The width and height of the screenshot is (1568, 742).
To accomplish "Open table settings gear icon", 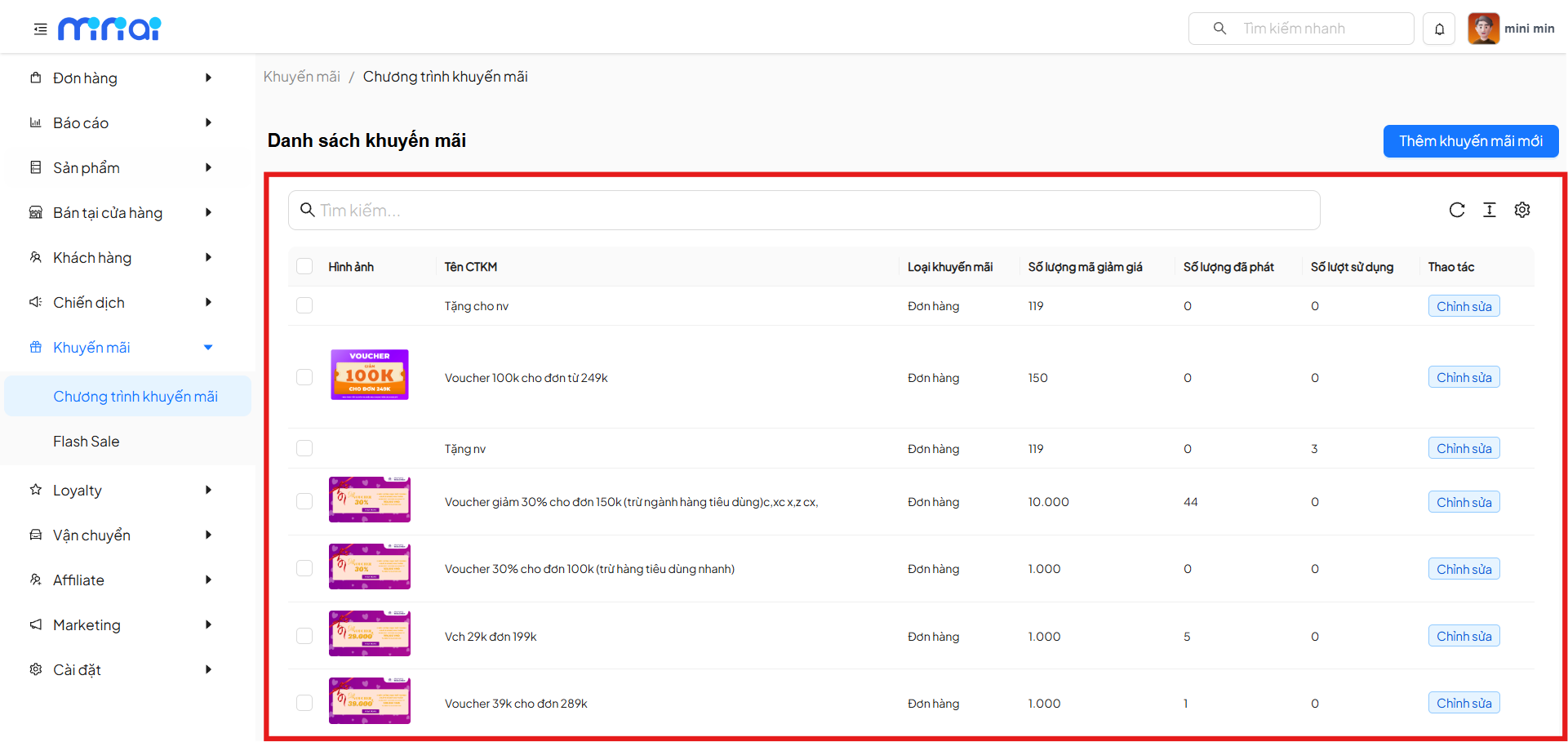I will [x=1521, y=210].
